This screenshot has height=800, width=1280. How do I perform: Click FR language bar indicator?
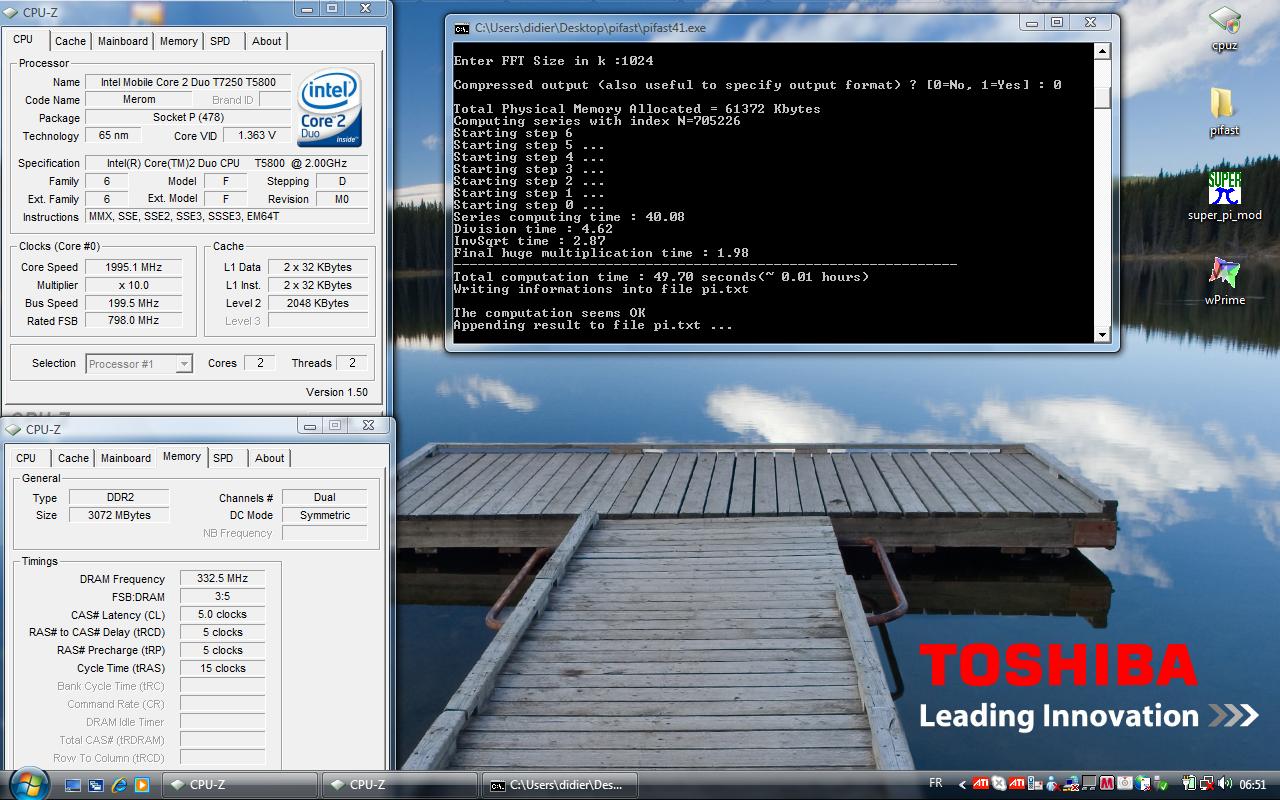point(936,783)
